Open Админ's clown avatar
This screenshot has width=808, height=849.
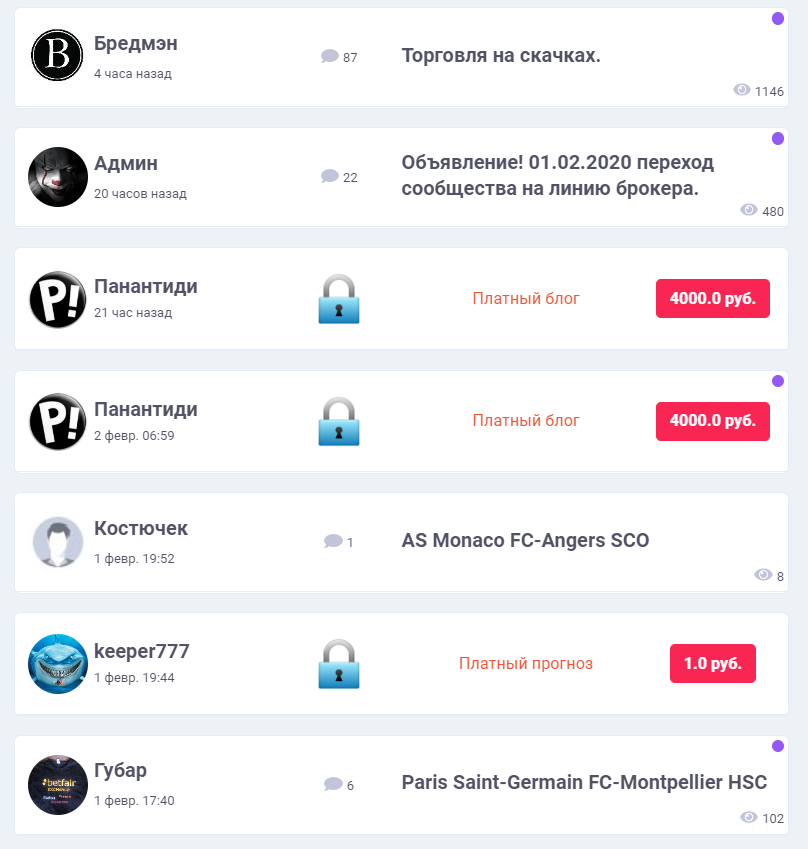click(58, 177)
